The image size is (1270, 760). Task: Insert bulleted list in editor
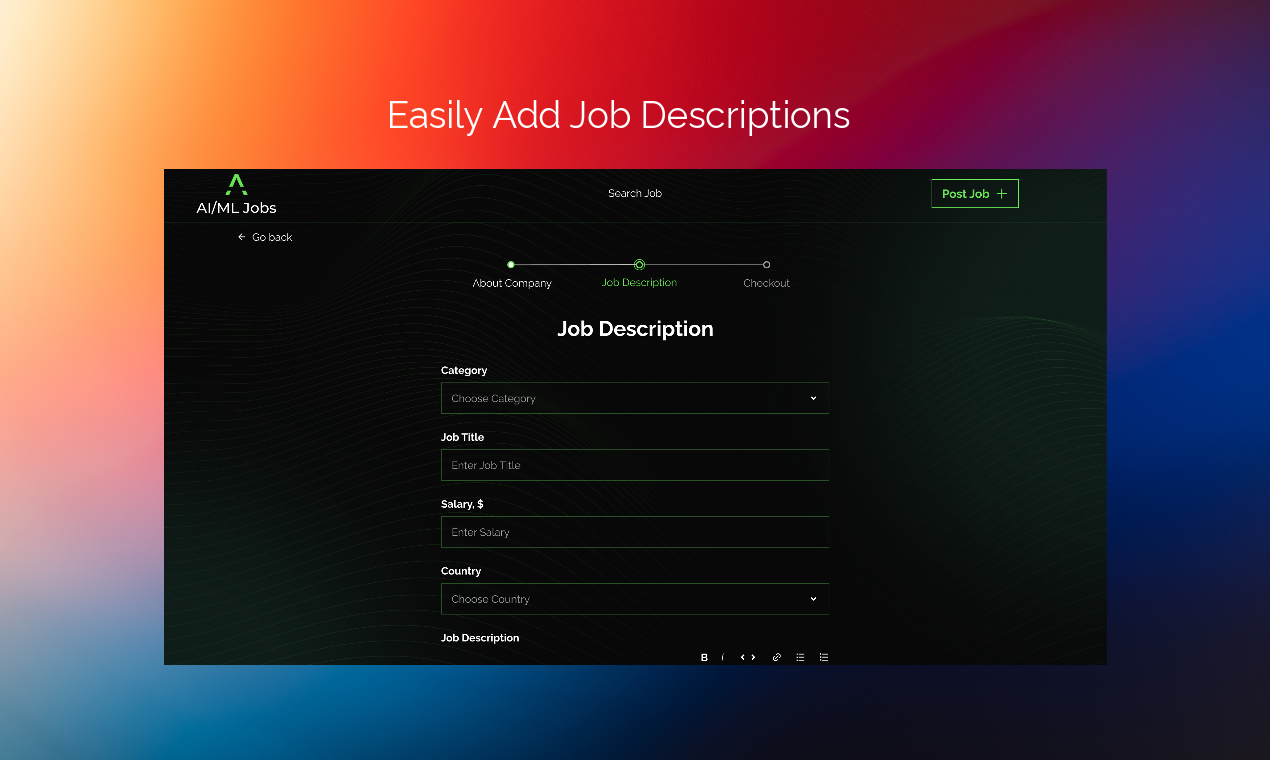point(800,657)
